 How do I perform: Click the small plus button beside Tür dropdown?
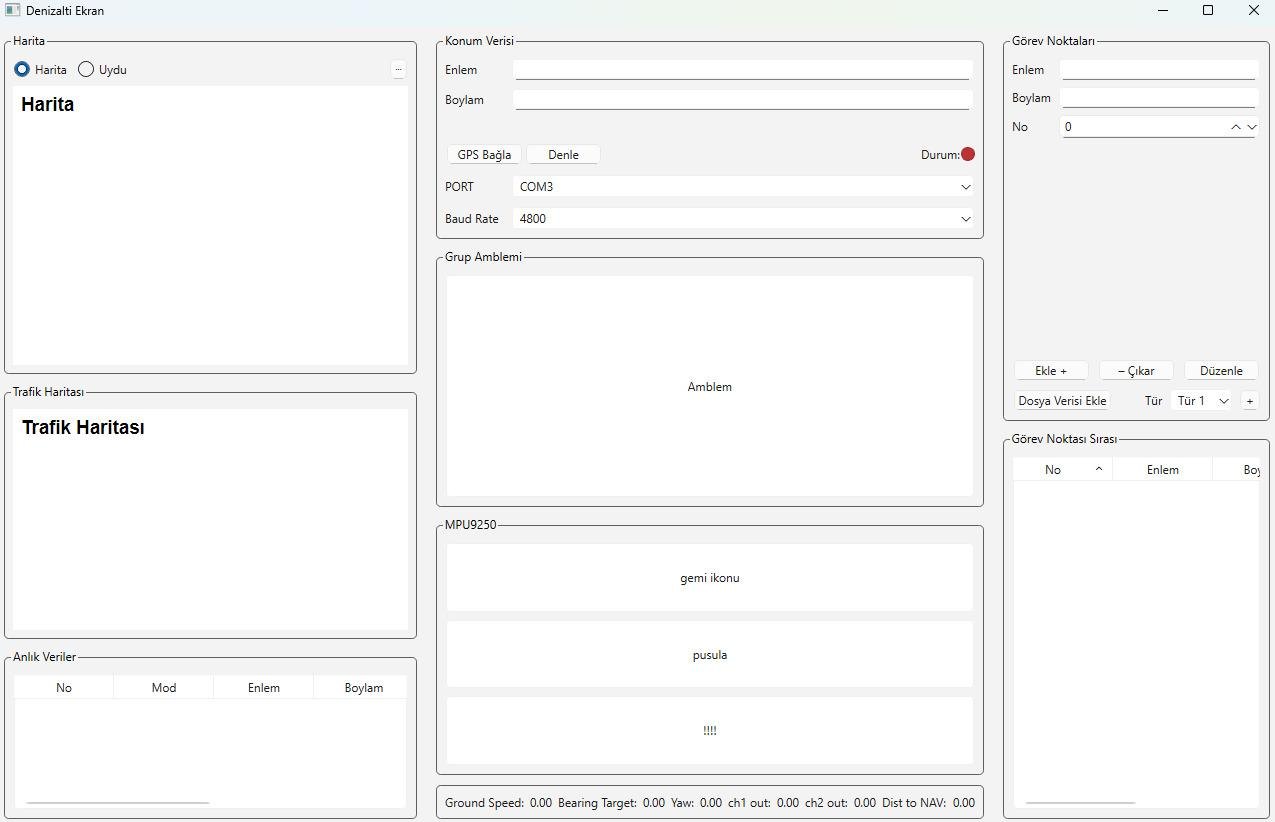(x=1249, y=401)
